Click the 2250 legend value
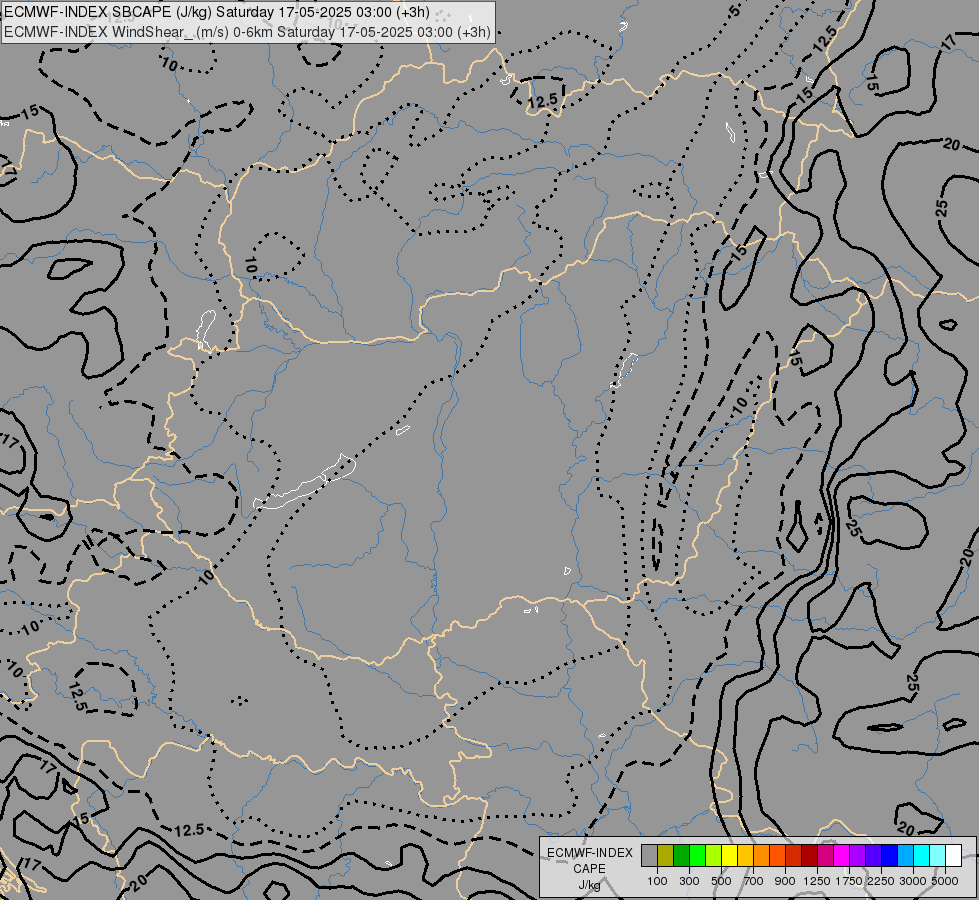Viewport: 979px width, 900px height. [x=881, y=881]
